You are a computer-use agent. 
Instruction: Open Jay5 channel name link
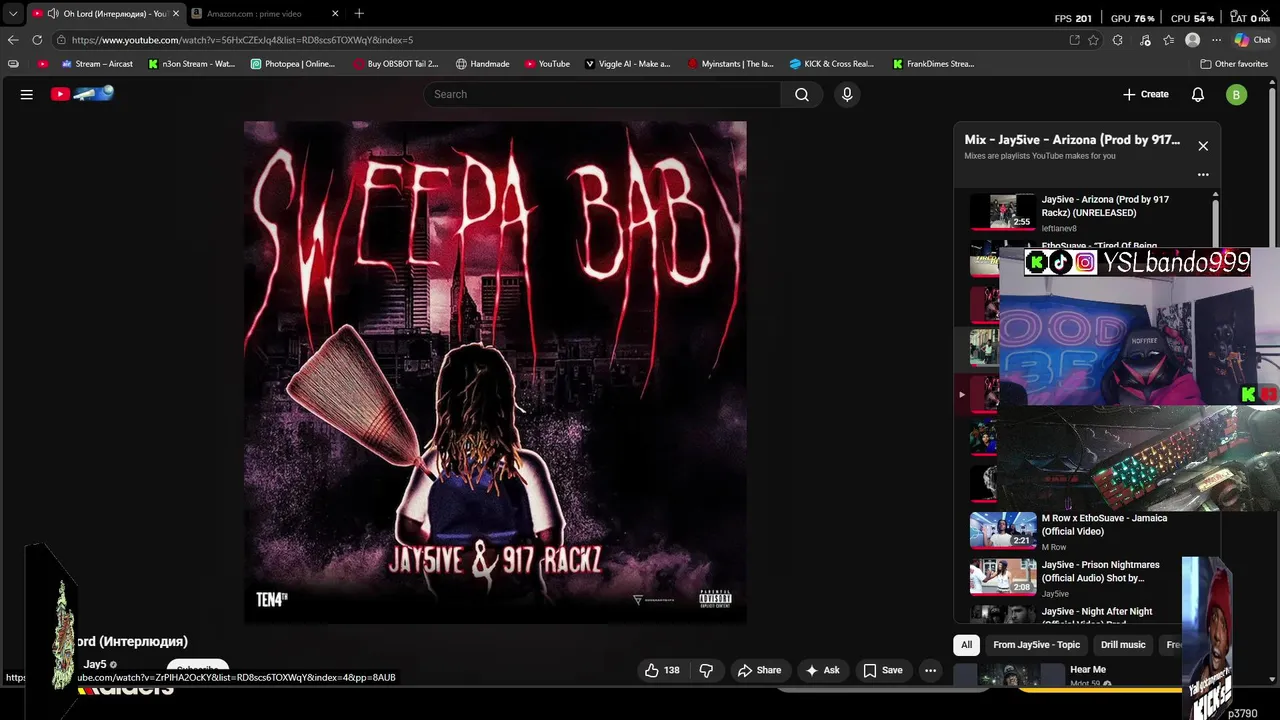pos(95,664)
